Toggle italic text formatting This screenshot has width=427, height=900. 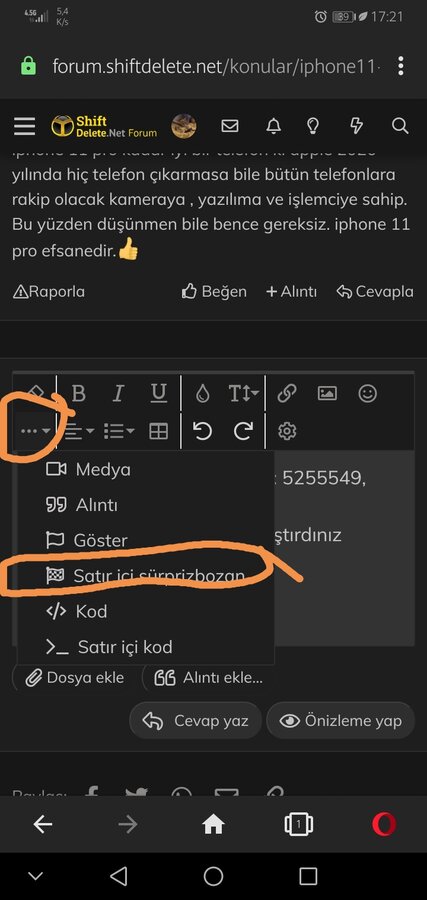[x=118, y=394]
